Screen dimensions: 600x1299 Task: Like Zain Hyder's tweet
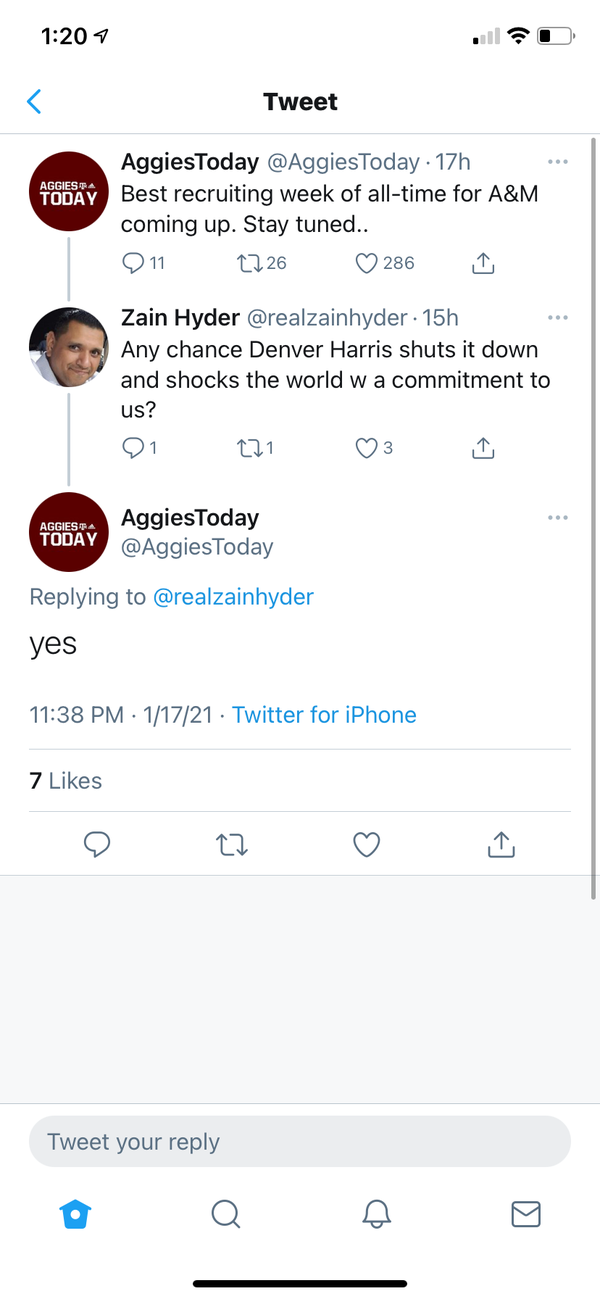pos(367,448)
